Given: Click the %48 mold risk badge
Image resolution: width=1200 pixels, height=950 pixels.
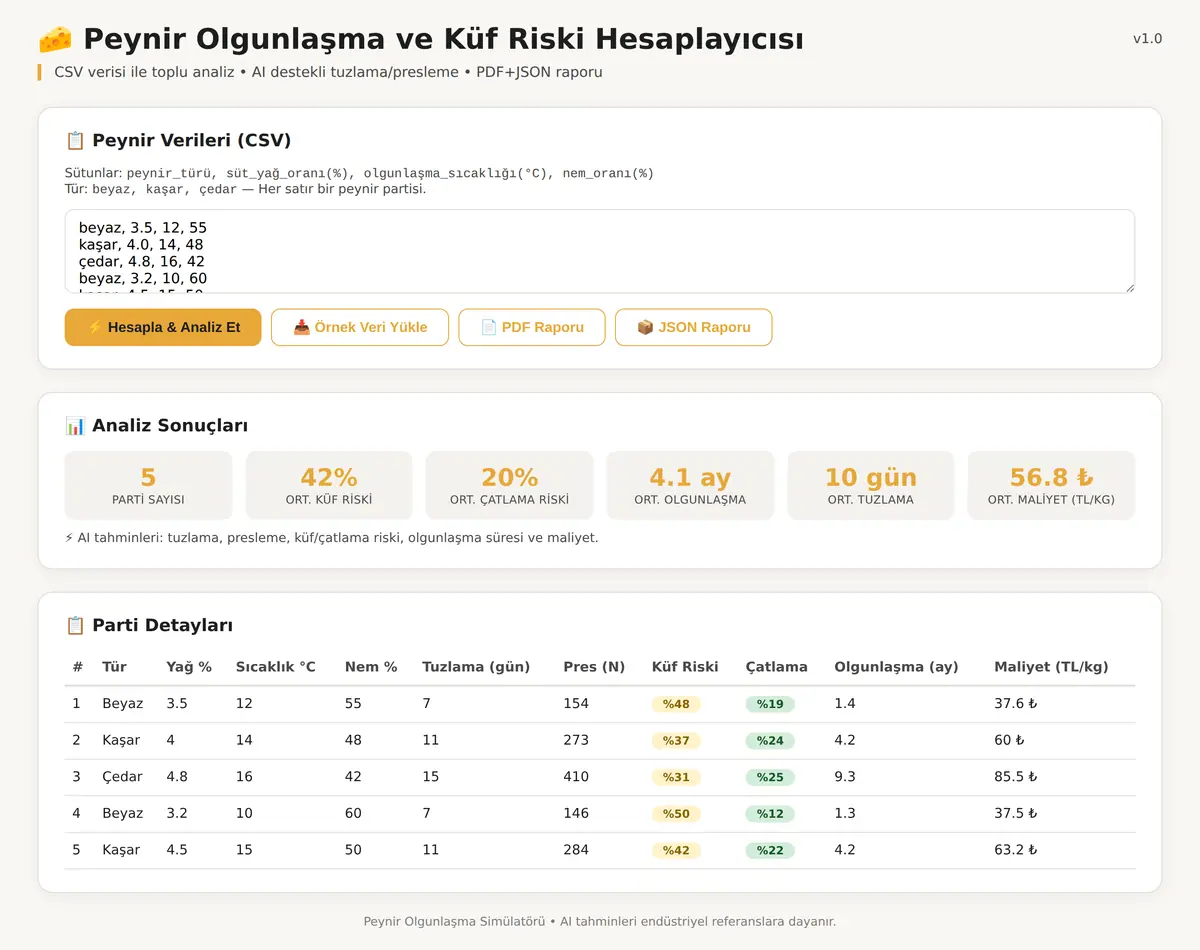Looking at the screenshot, I should point(676,704).
